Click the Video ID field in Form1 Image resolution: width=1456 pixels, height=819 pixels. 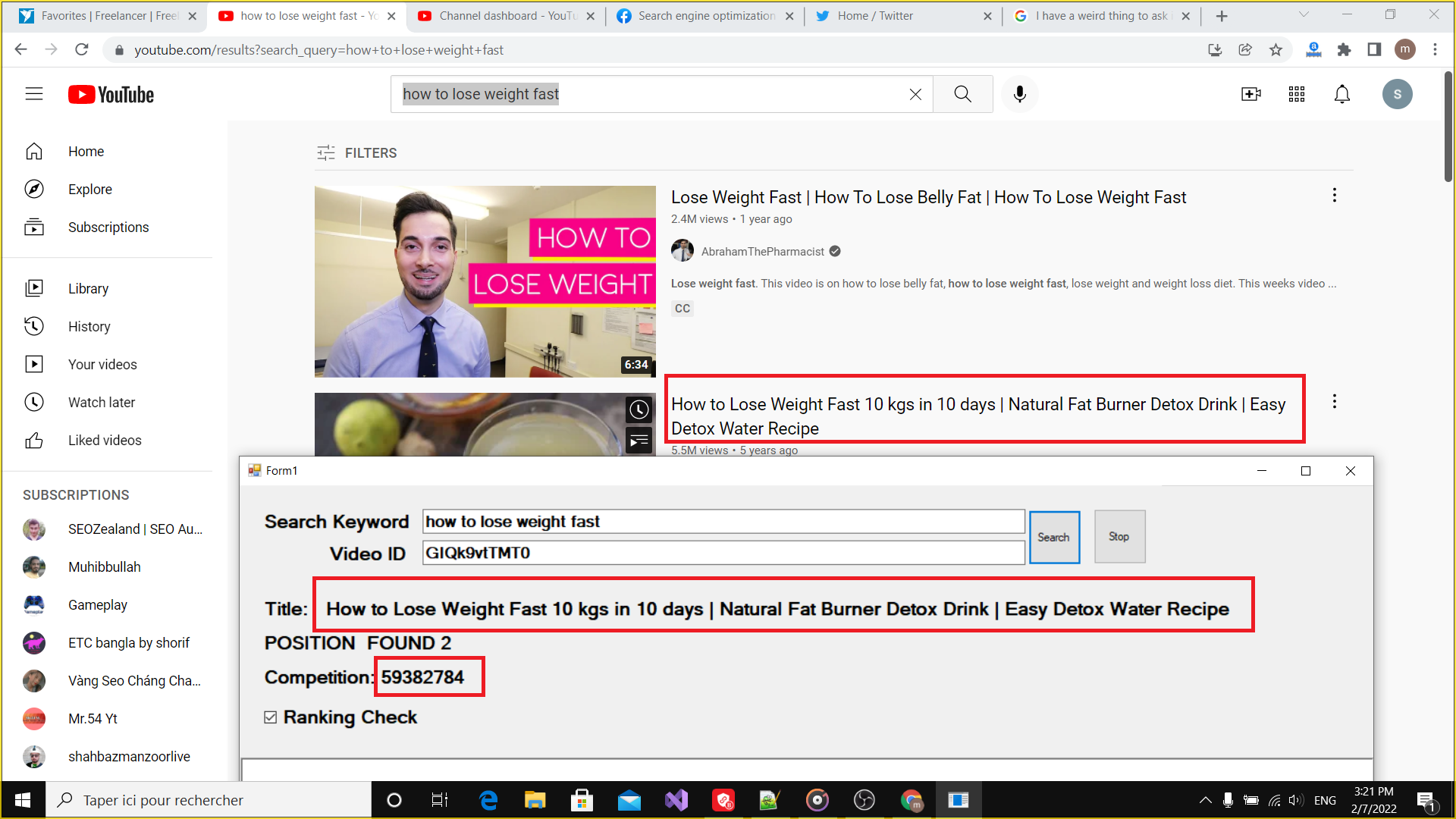(x=723, y=553)
